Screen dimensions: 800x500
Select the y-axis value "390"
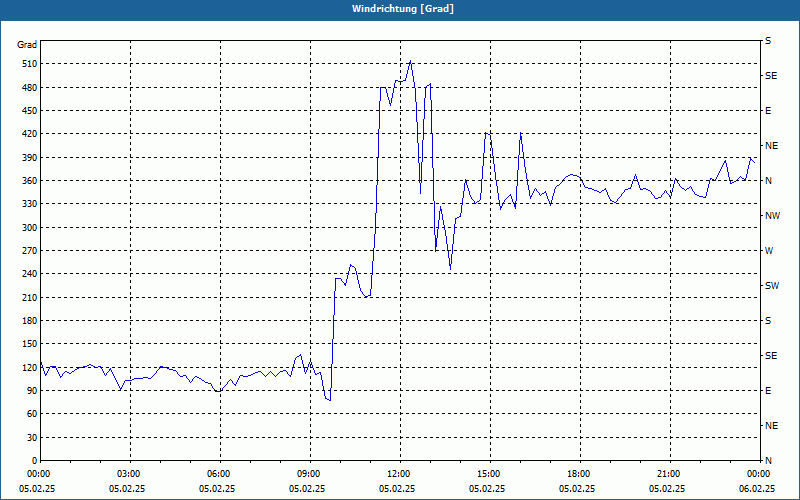(x=30, y=158)
